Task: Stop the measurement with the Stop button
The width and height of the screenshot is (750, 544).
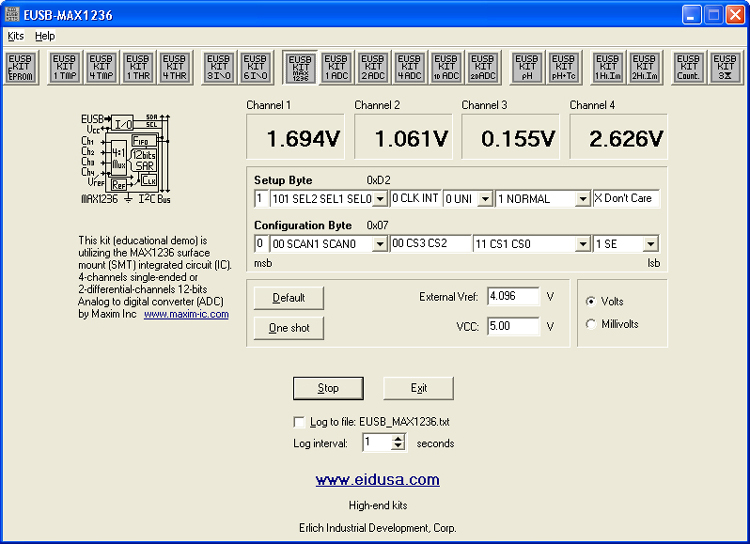Action: point(328,388)
